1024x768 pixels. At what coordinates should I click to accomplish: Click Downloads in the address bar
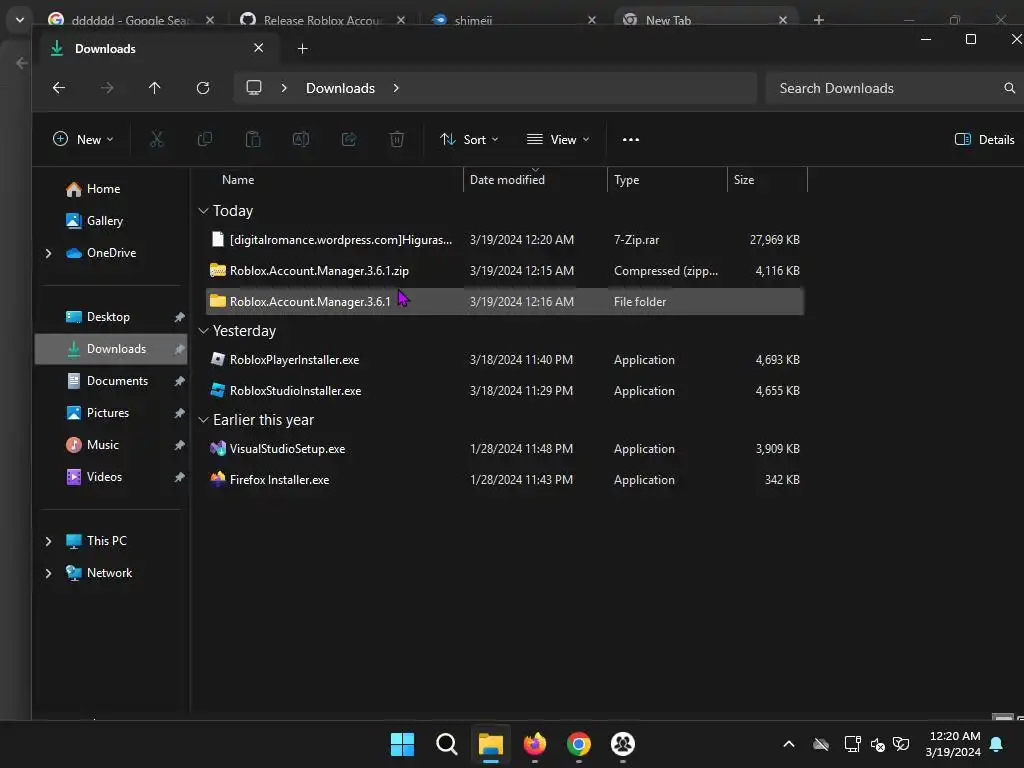[x=340, y=88]
